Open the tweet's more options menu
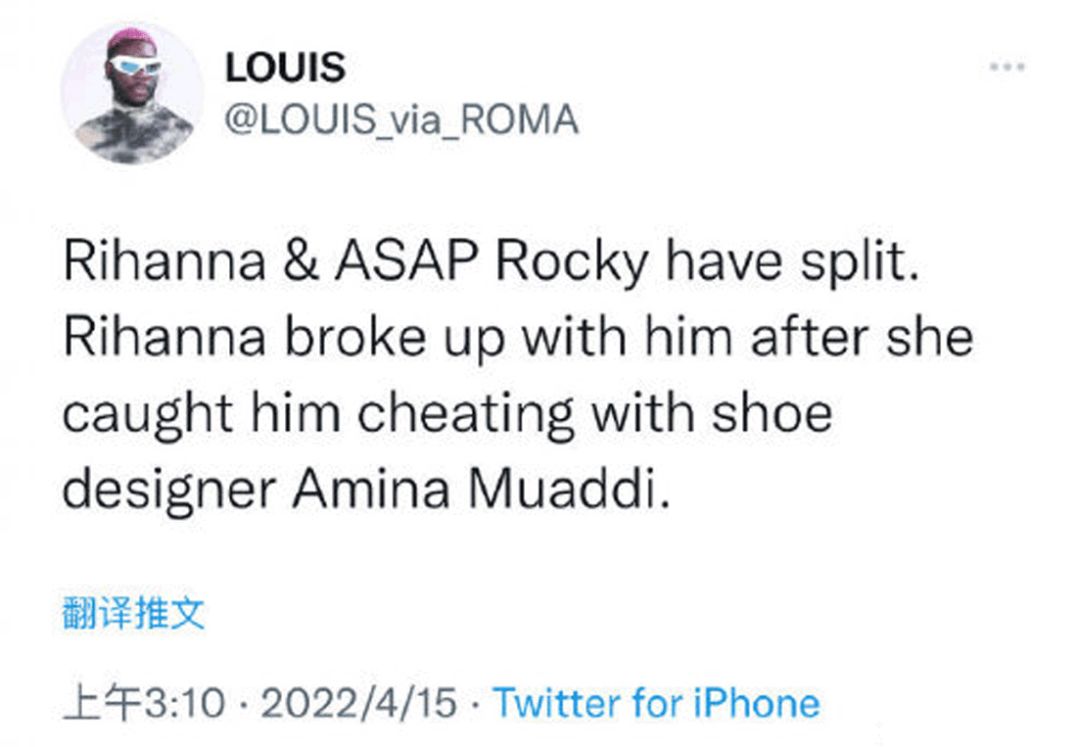The height and width of the screenshot is (747, 1080). [1007, 67]
